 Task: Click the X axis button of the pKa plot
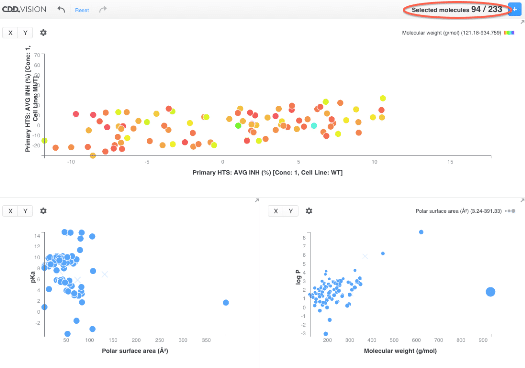click(10, 211)
